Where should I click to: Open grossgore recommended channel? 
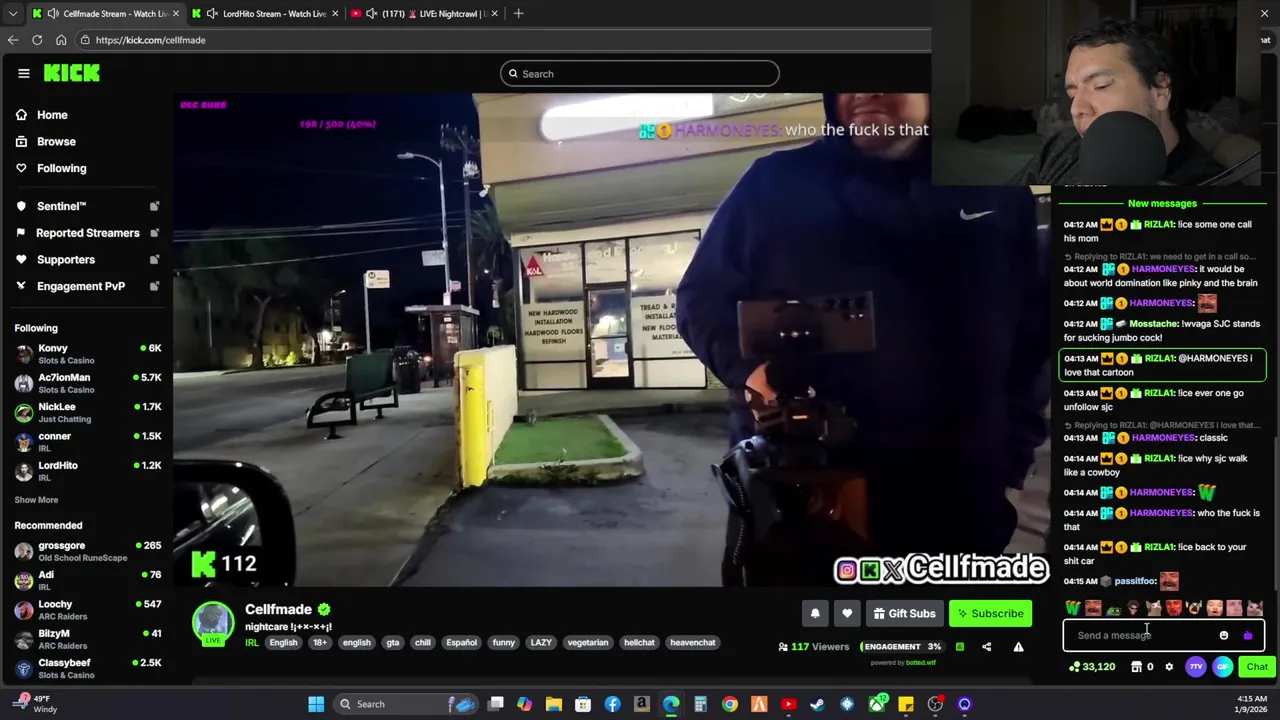click(x=88, y=551)
